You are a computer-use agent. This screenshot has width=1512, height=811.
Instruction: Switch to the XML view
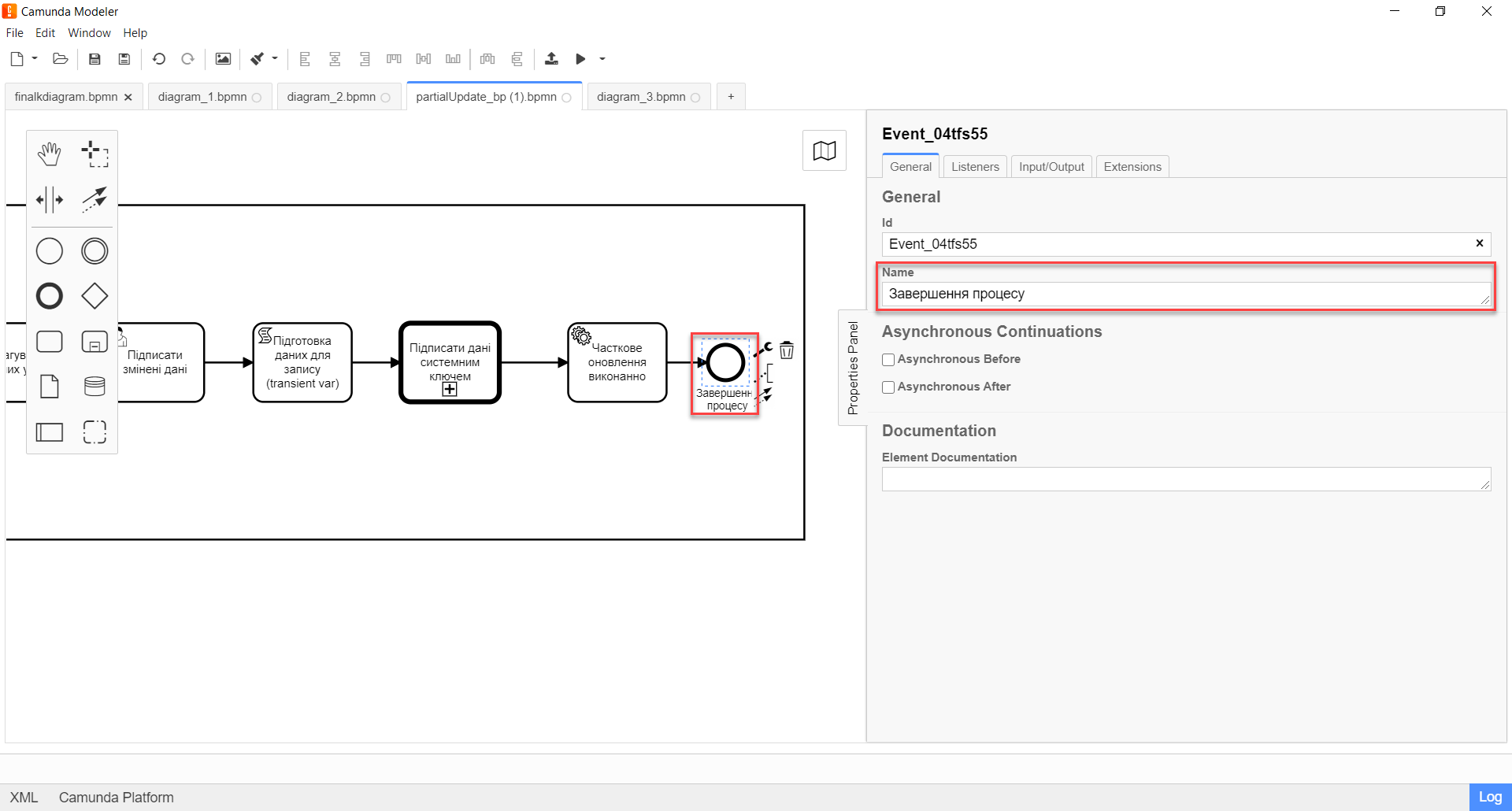[x=24, y=797]
